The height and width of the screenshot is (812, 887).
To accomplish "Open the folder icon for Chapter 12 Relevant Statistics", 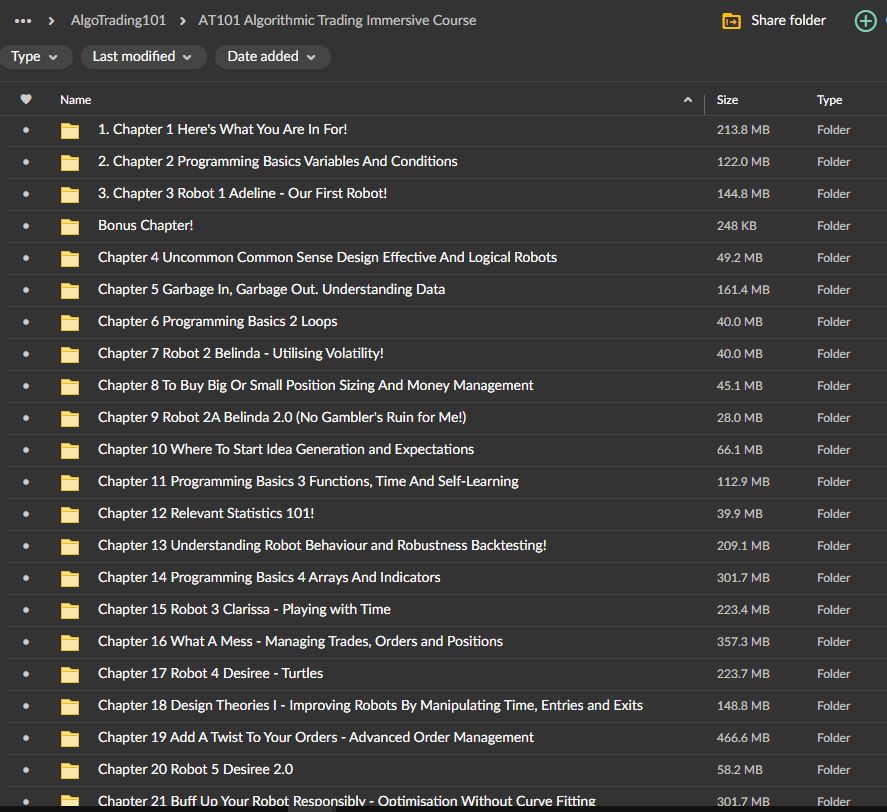I will point(69,513).
